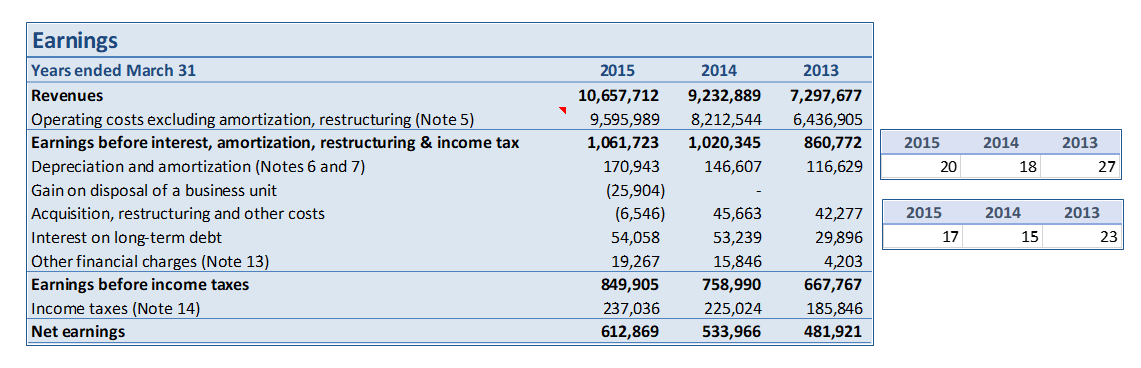
Task: Select the Earnings title cell
Action: 75,41
